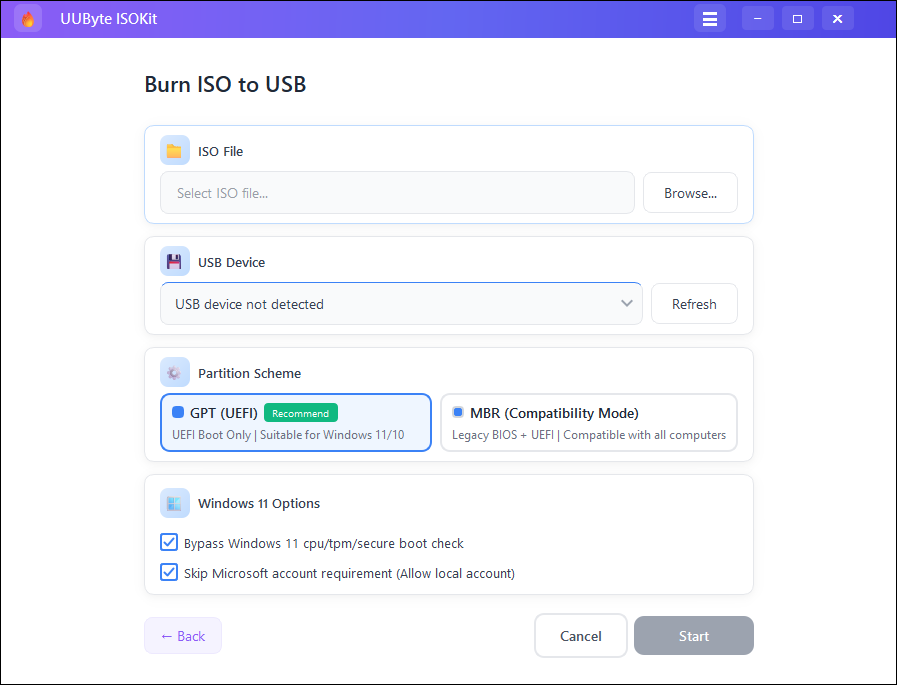Click 'Legacy BIOS + UEFI | Compatible with all computers' text
The height and width of the screenshot is (685, 897).
[x=589, y=435]
